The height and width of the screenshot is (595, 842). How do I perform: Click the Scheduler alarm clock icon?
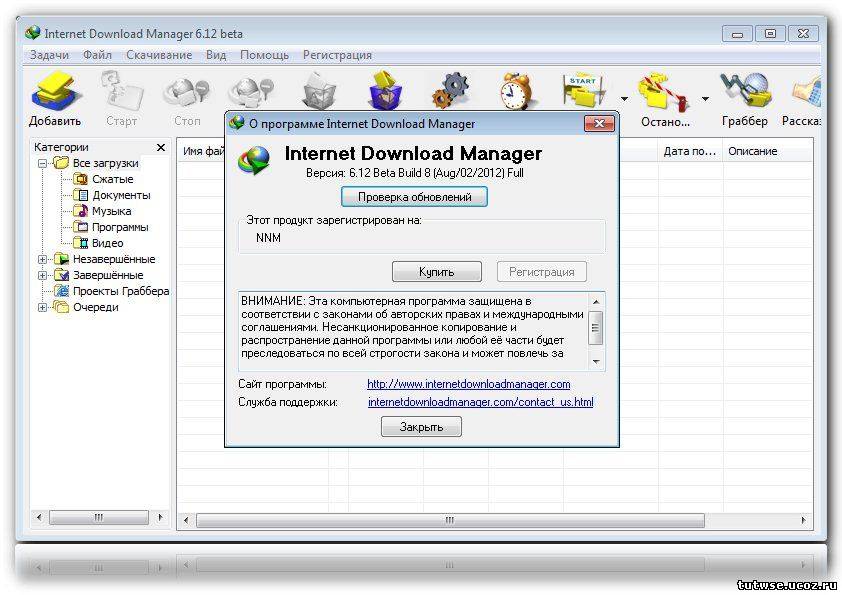[516, 91]
